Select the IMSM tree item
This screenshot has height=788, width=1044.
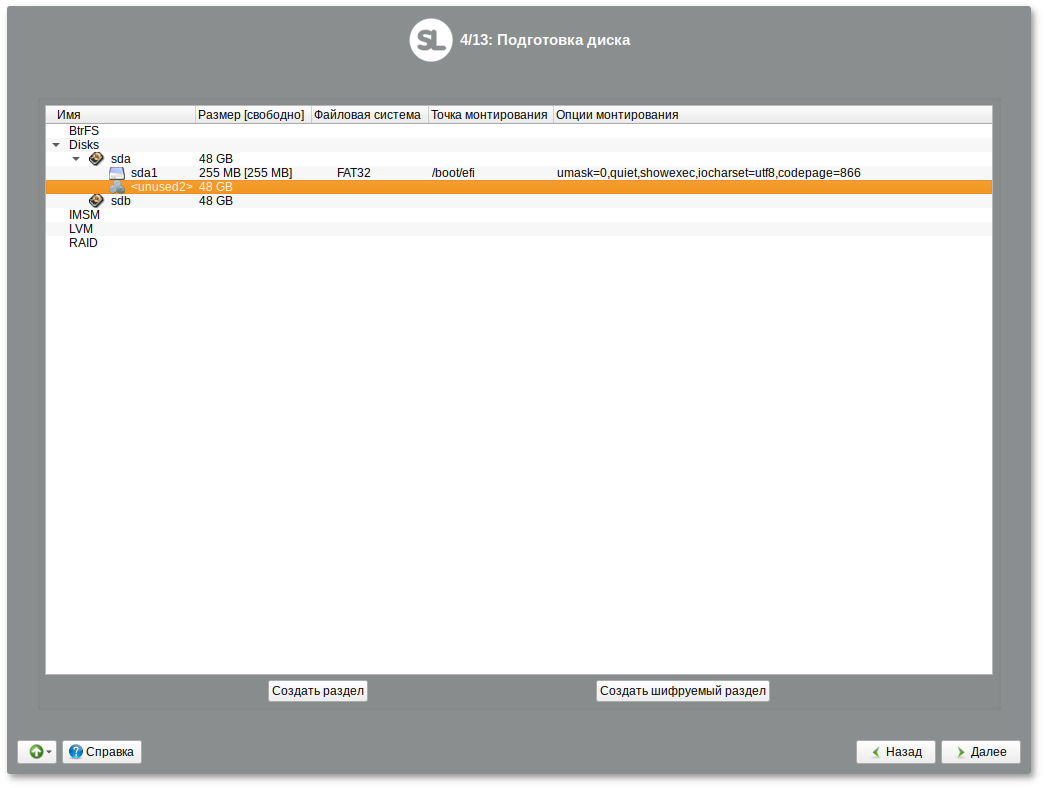pos(84,215)
